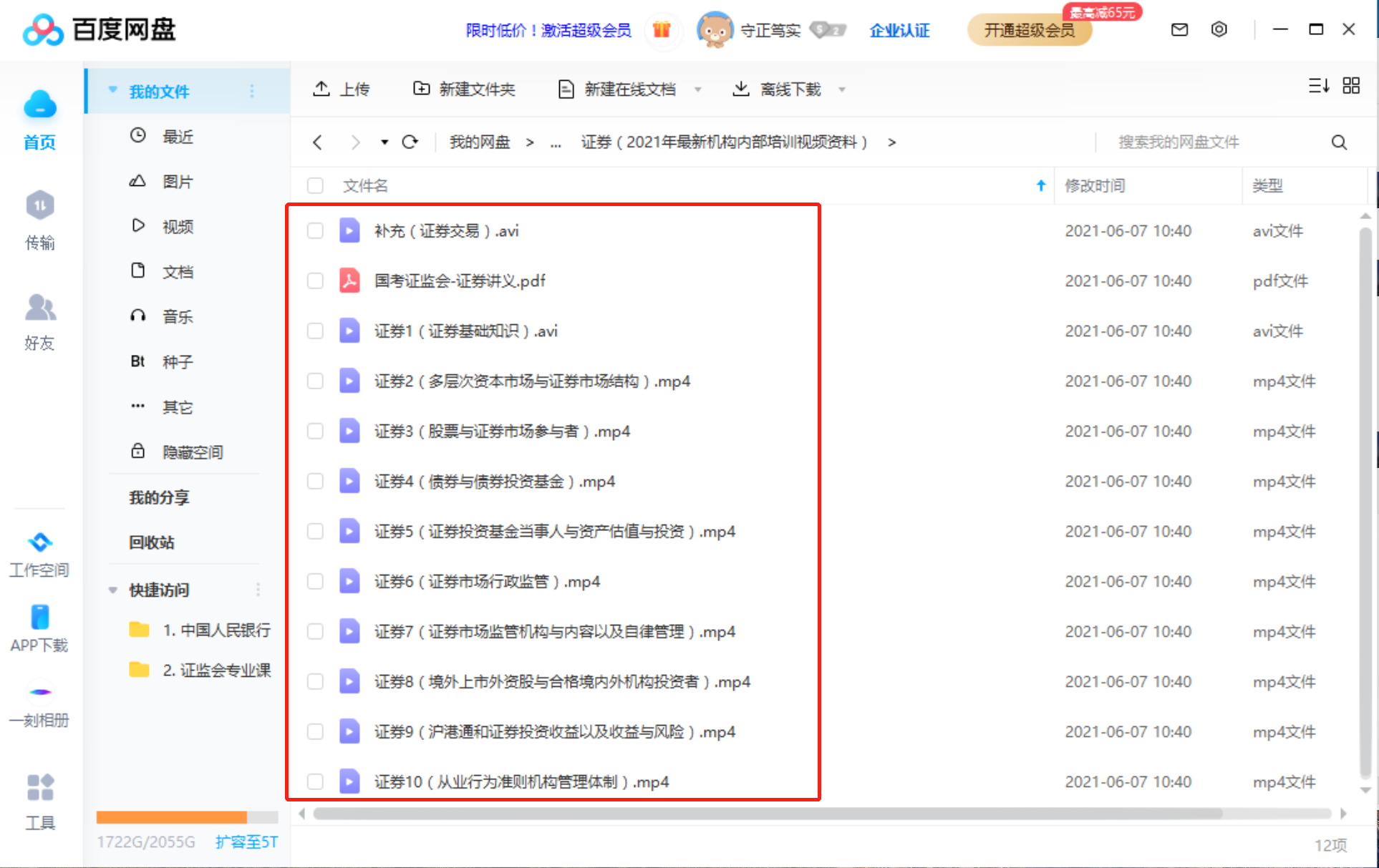Viewport: 1379px width, 868px height.
Task: Go back with left arrow
Action: click(318, 142)
